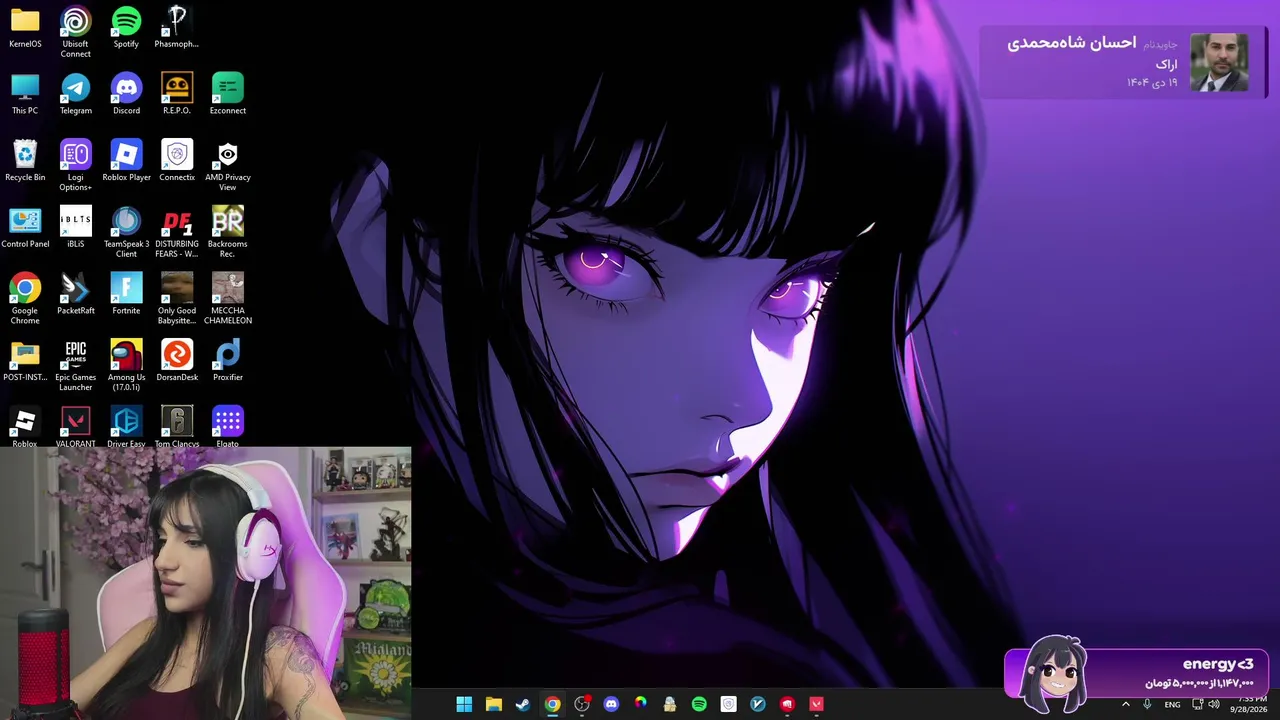The height and width of the screenshot is (720, 1280).
Task: Select the DISTURBING FEARS game shortcut
Action: (x=177, y=232)
